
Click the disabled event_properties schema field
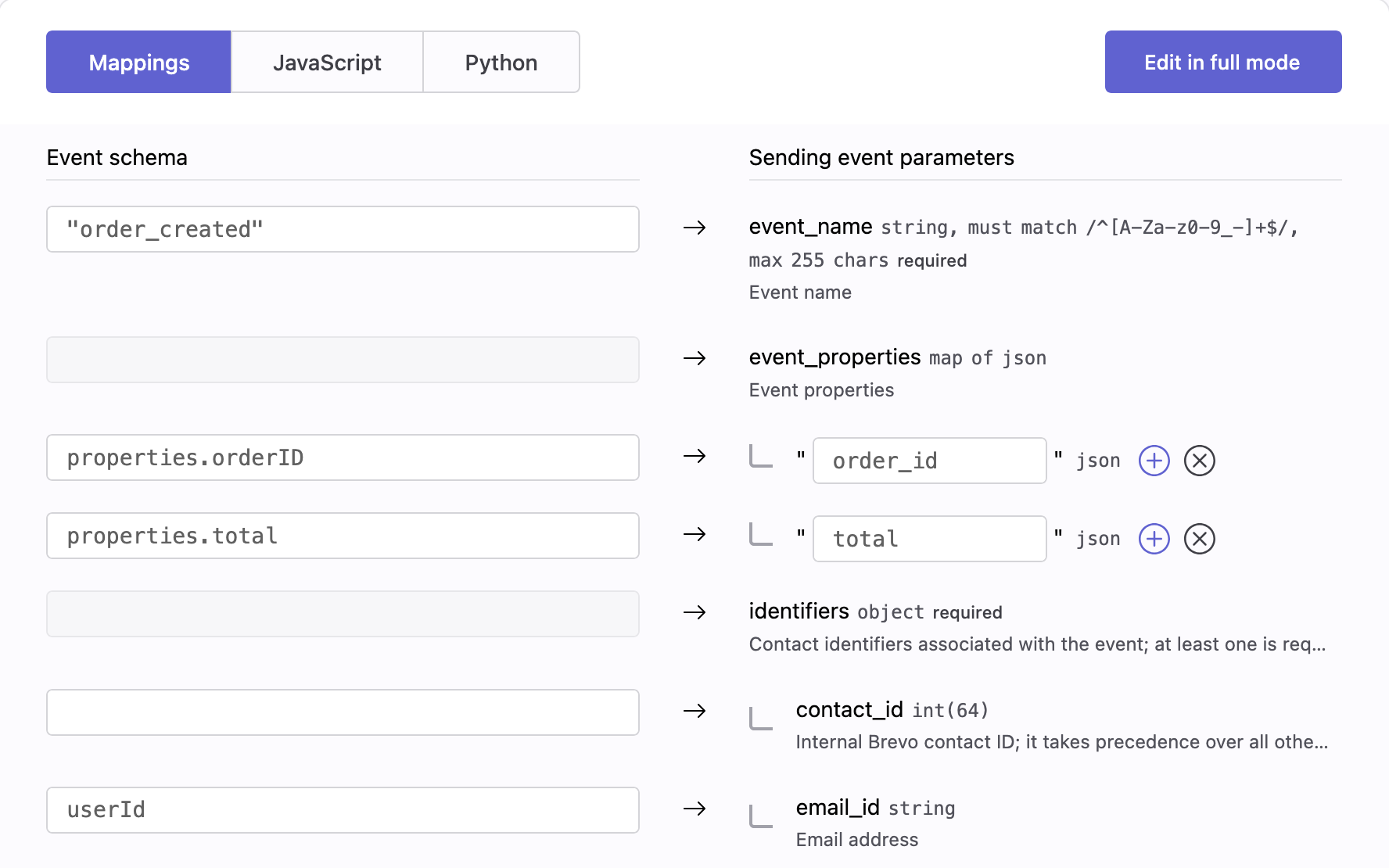[343, 360]
